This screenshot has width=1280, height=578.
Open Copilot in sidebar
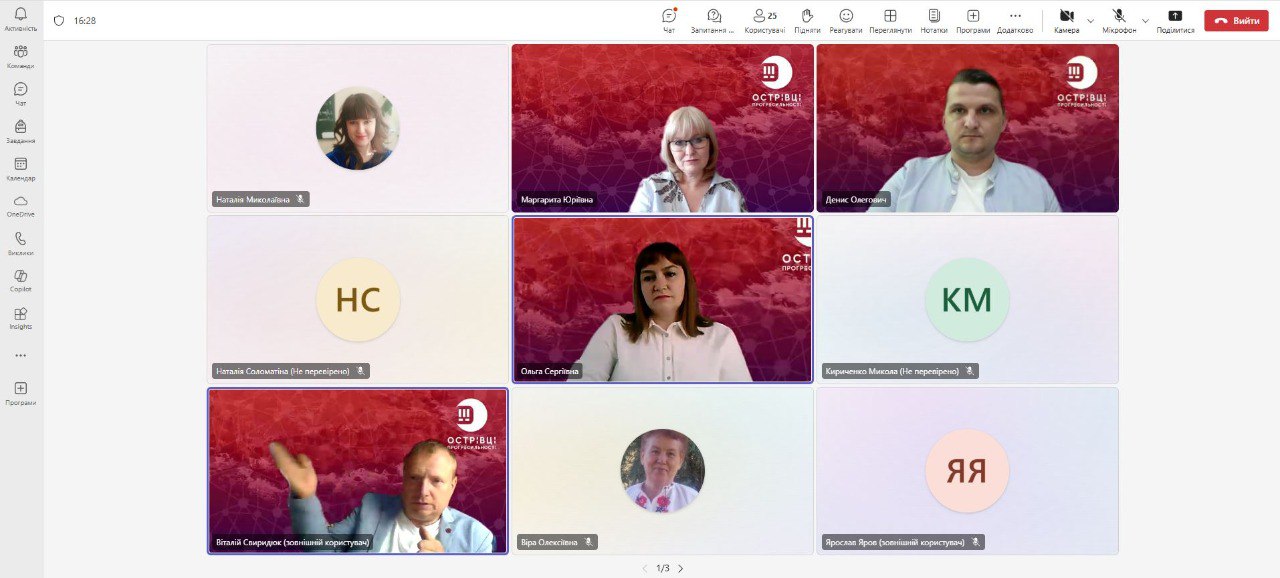21,281
